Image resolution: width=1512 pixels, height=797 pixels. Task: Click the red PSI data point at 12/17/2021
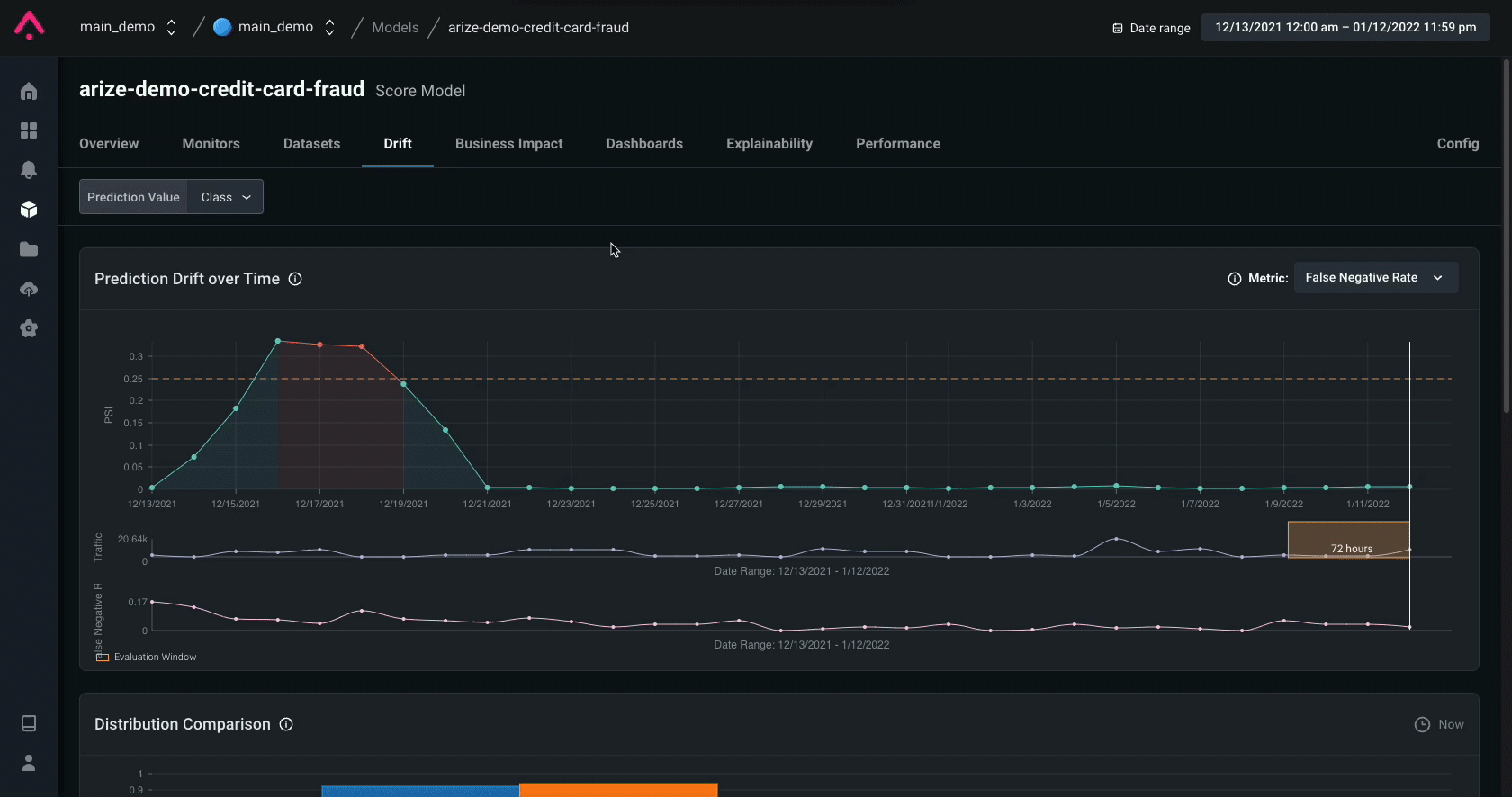319,345
